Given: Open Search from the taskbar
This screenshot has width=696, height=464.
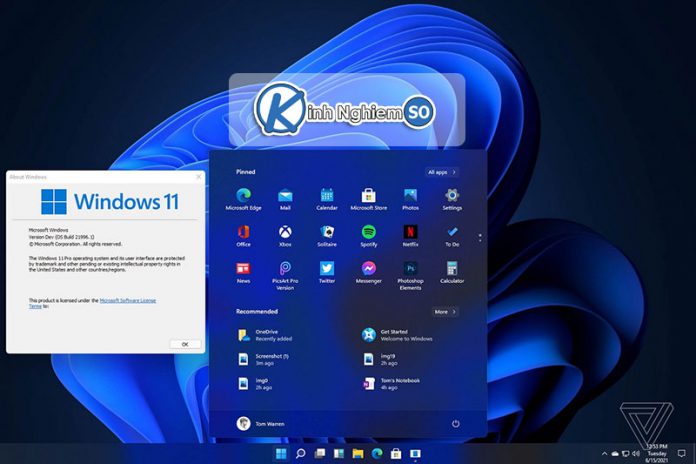Looking at the screenshot, I should (301, 453).
